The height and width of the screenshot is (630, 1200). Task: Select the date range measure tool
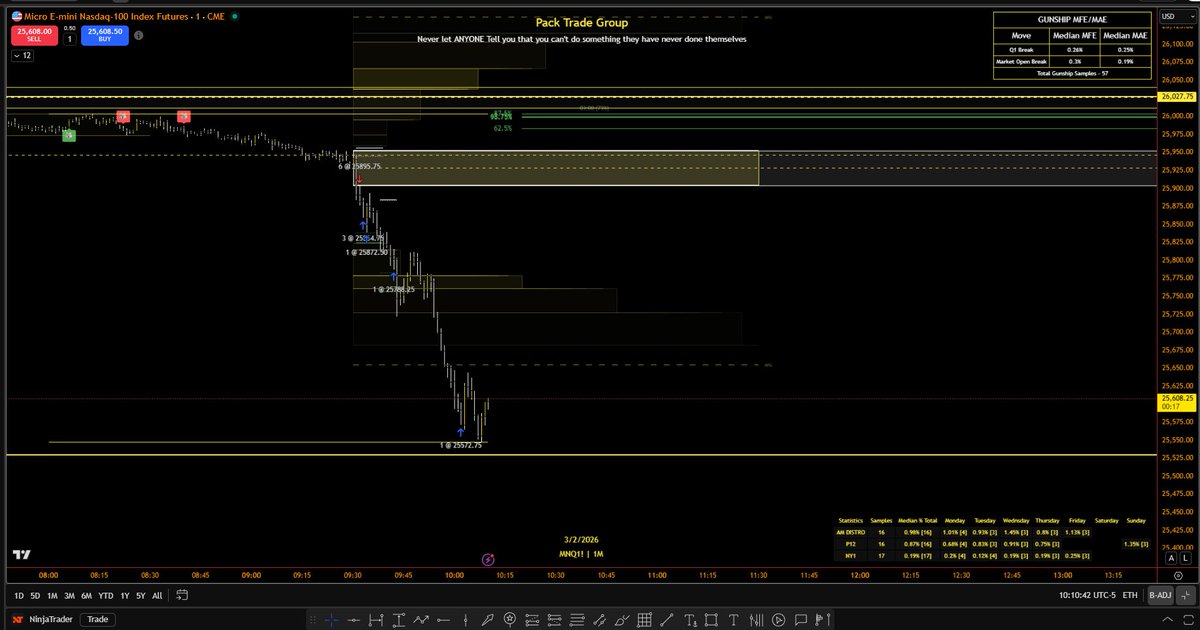click(376, 620)
